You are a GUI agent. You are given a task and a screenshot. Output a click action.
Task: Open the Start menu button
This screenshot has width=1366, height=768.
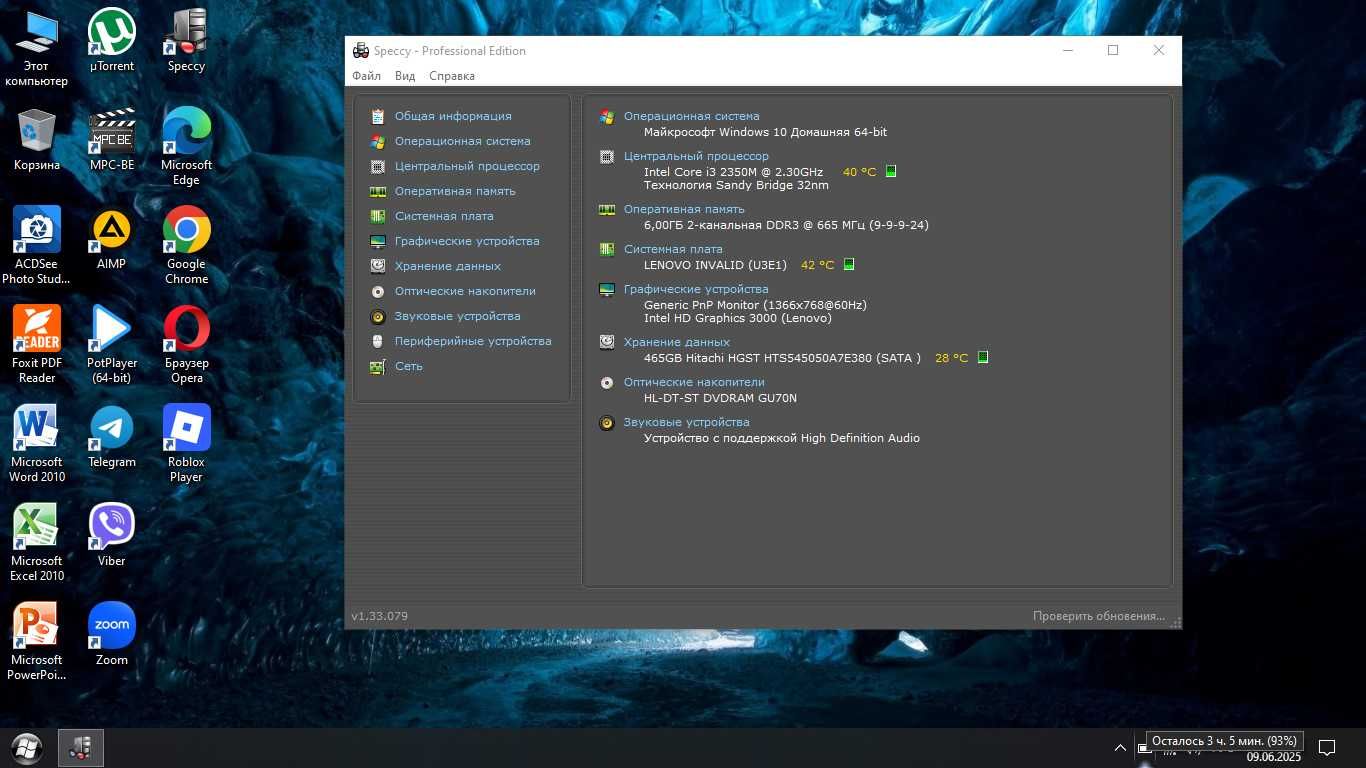pyautogui.click(x=27, y=747)
